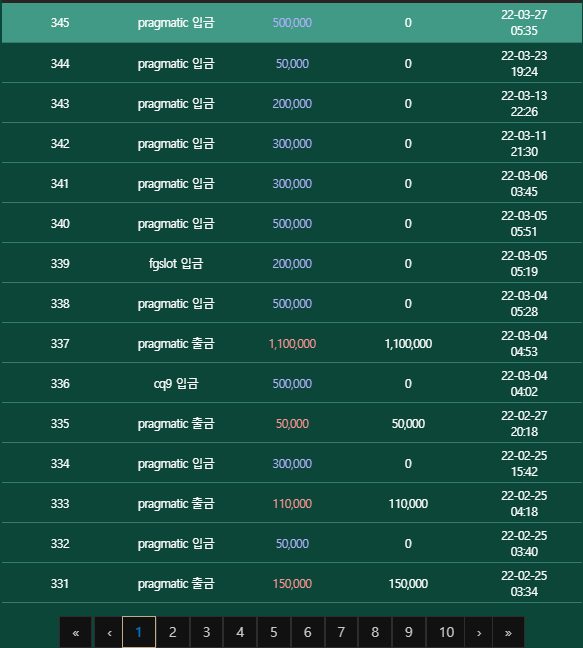Viewport: 583px width, 648px height.
Task: Go to next page with › button
Action: click(479, 632)
